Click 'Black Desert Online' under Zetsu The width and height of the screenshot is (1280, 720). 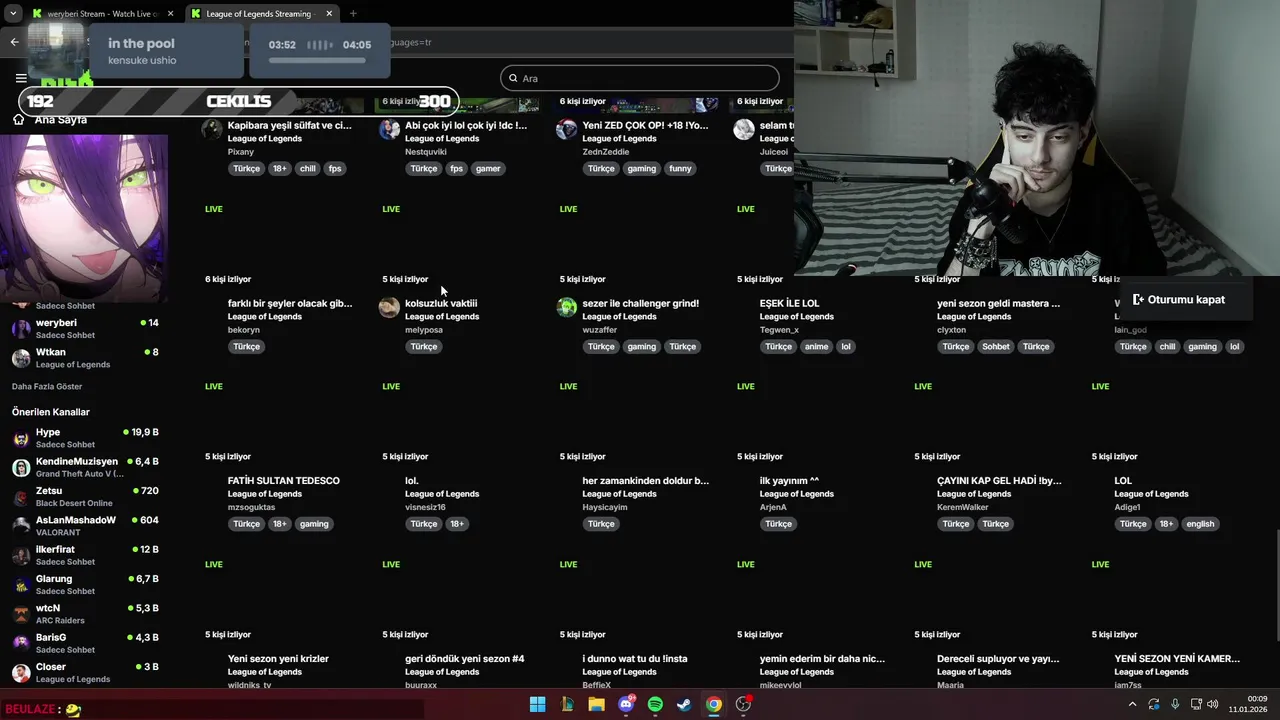click(74, 503)
